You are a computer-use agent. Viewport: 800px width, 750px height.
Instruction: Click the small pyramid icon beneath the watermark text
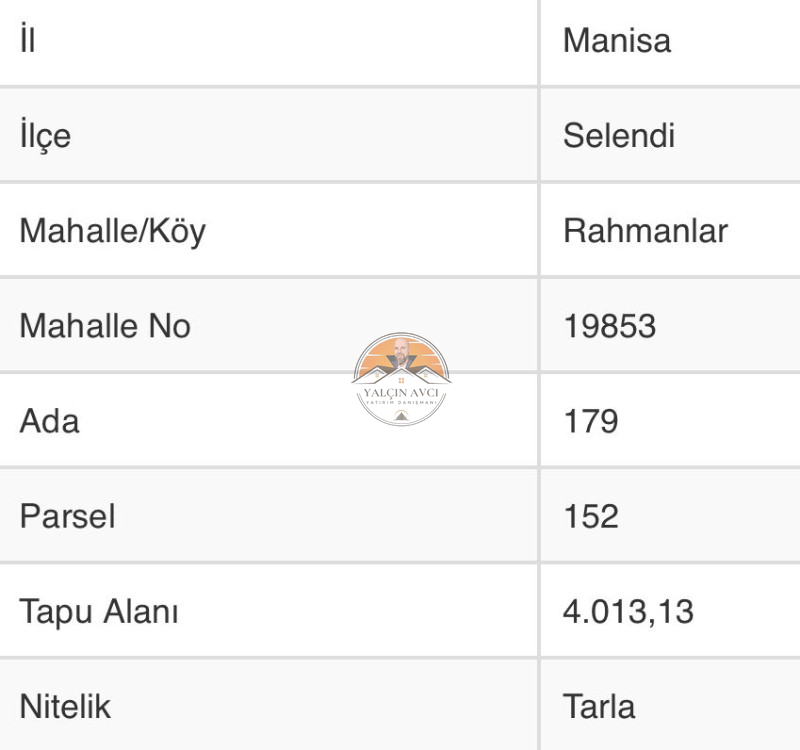(401, 416)
